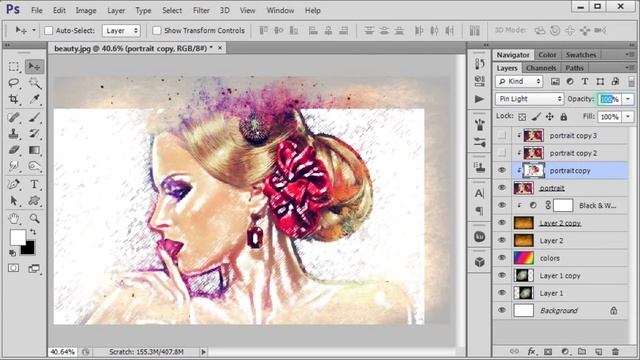Hide the Background layer
This screenshot has height=360, width=640.
click(x=502, y=310)
